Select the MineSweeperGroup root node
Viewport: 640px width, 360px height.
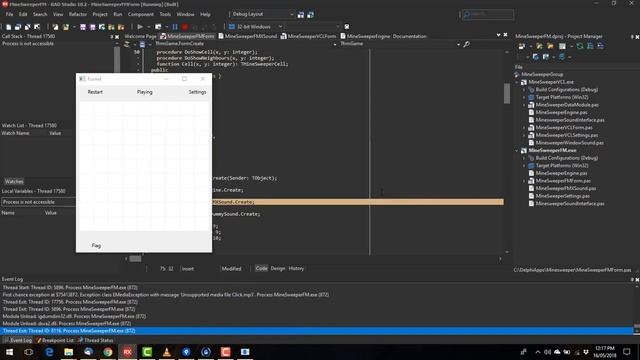point(542,74)
